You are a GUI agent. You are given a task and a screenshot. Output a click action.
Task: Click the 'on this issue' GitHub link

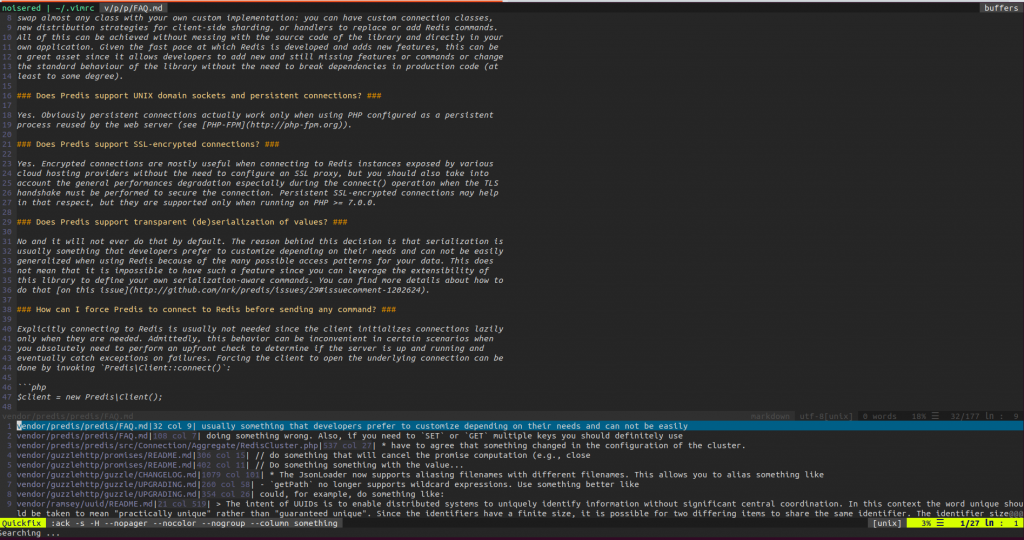[240, 290]
